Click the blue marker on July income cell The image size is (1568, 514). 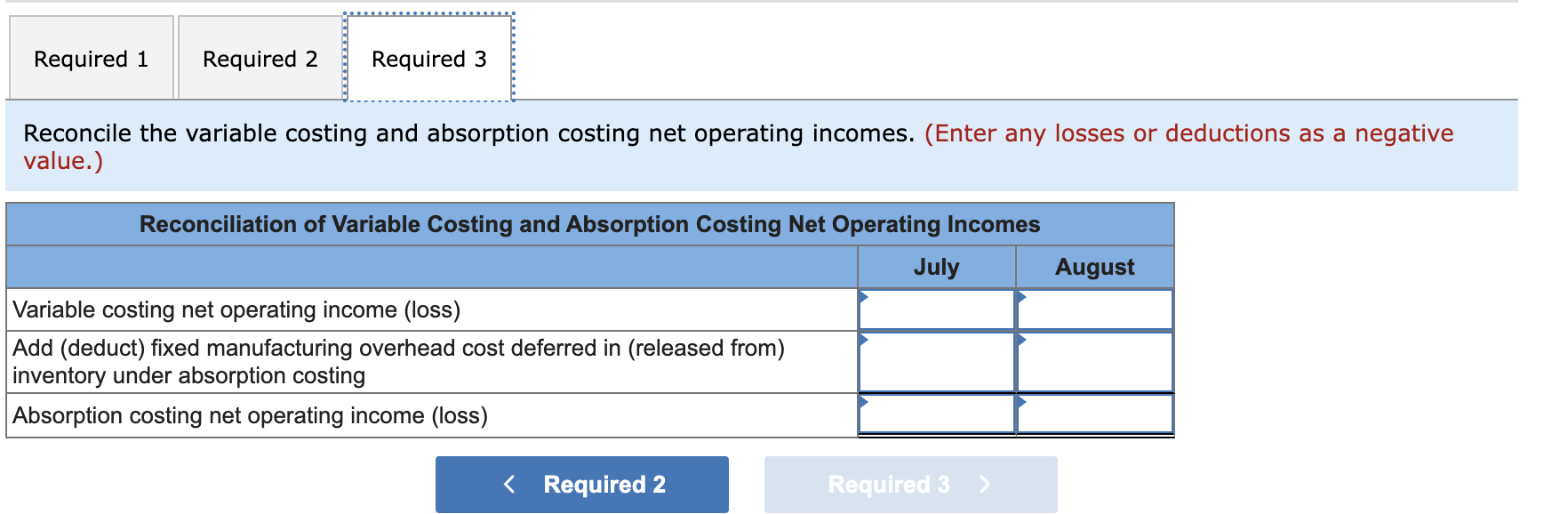coord(862,295)
